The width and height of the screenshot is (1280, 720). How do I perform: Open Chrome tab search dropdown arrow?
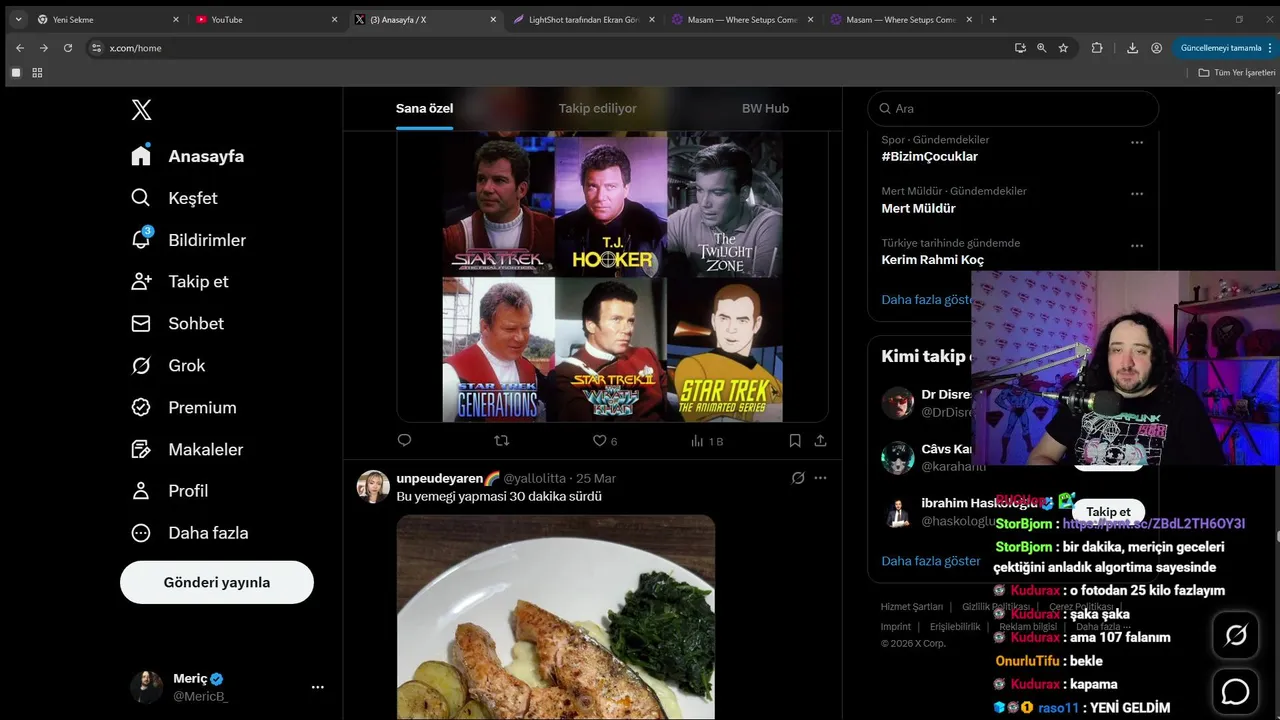coord(18,19)
